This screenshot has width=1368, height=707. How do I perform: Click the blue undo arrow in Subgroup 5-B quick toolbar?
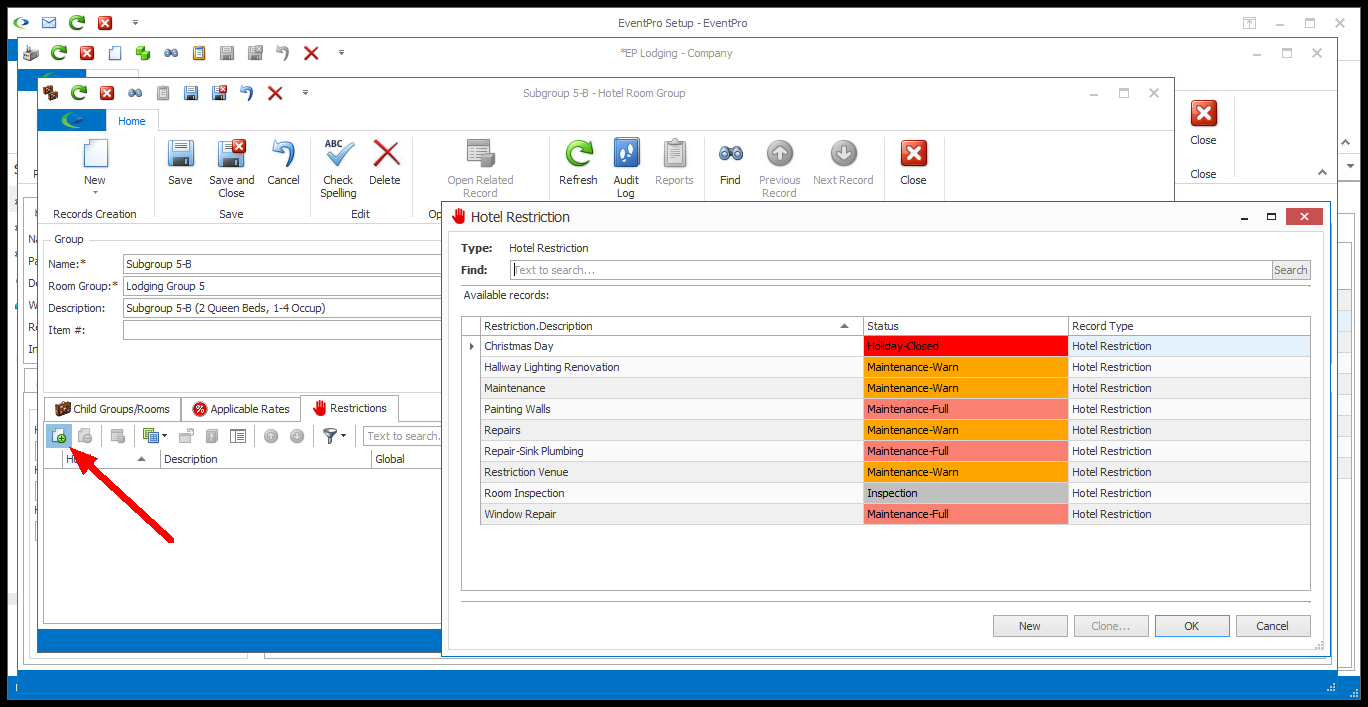point(246,93)
